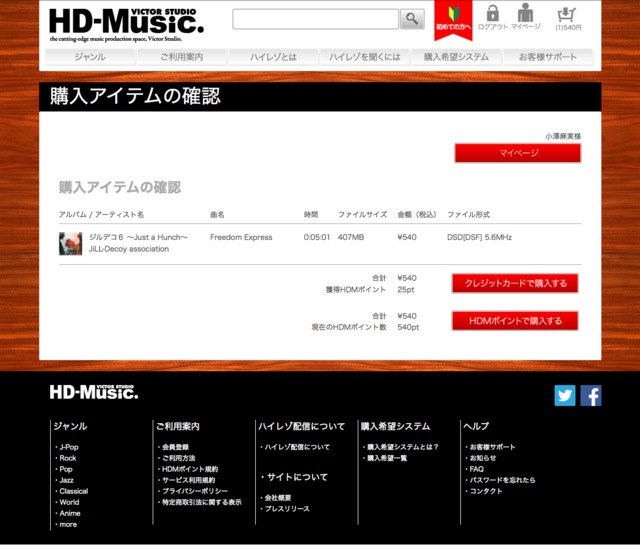
Task: Open the ジャンル navigation menu
Action: [90, 57]
